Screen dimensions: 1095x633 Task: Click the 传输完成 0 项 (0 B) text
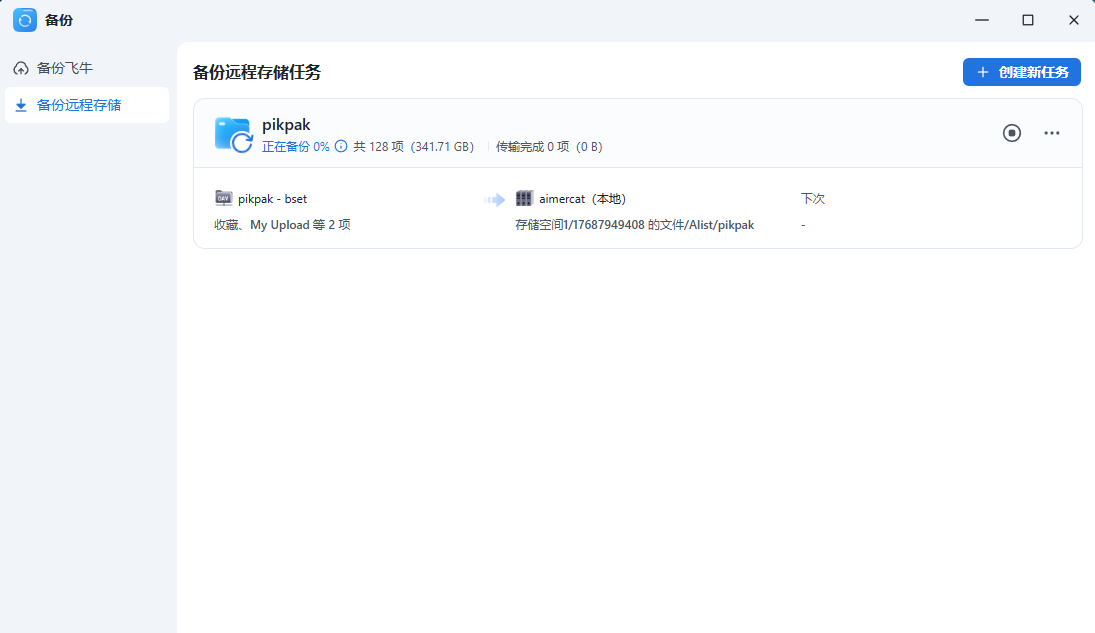click(549, 147)
